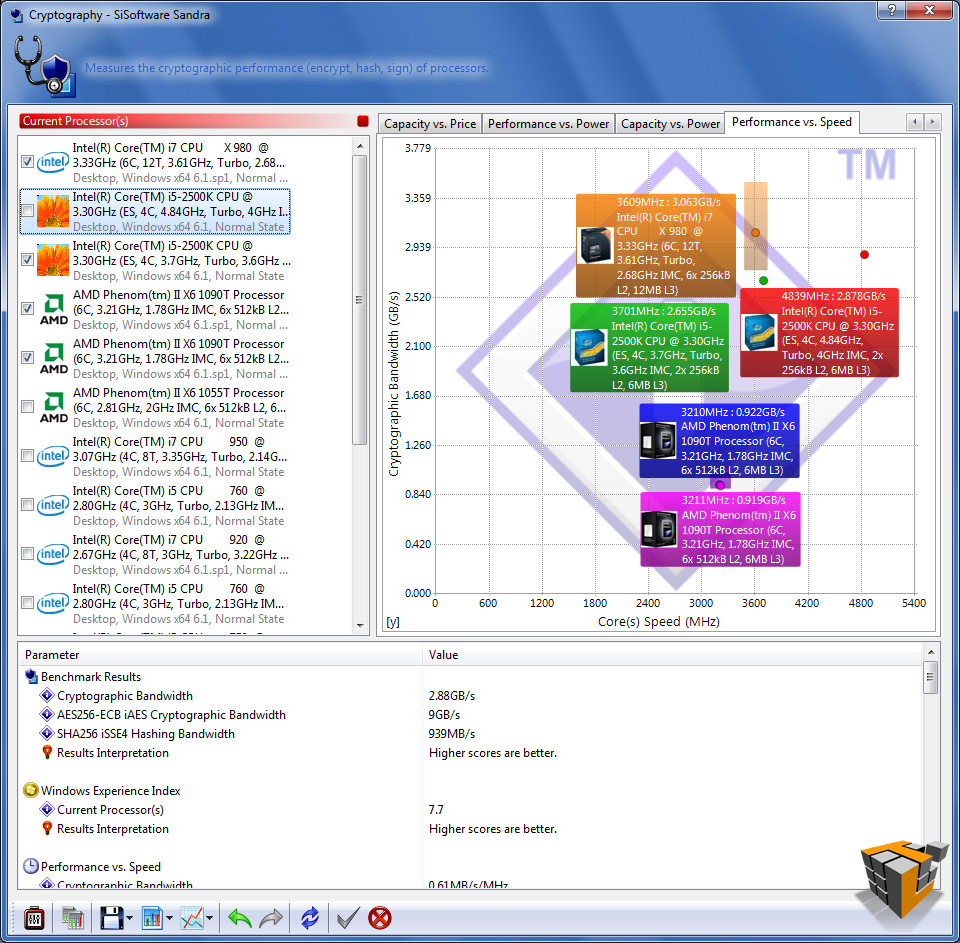This screenshot has width=960, height=943.
Task: Click the Intel logo of the i7 950 entry
Action: (53, 456)
